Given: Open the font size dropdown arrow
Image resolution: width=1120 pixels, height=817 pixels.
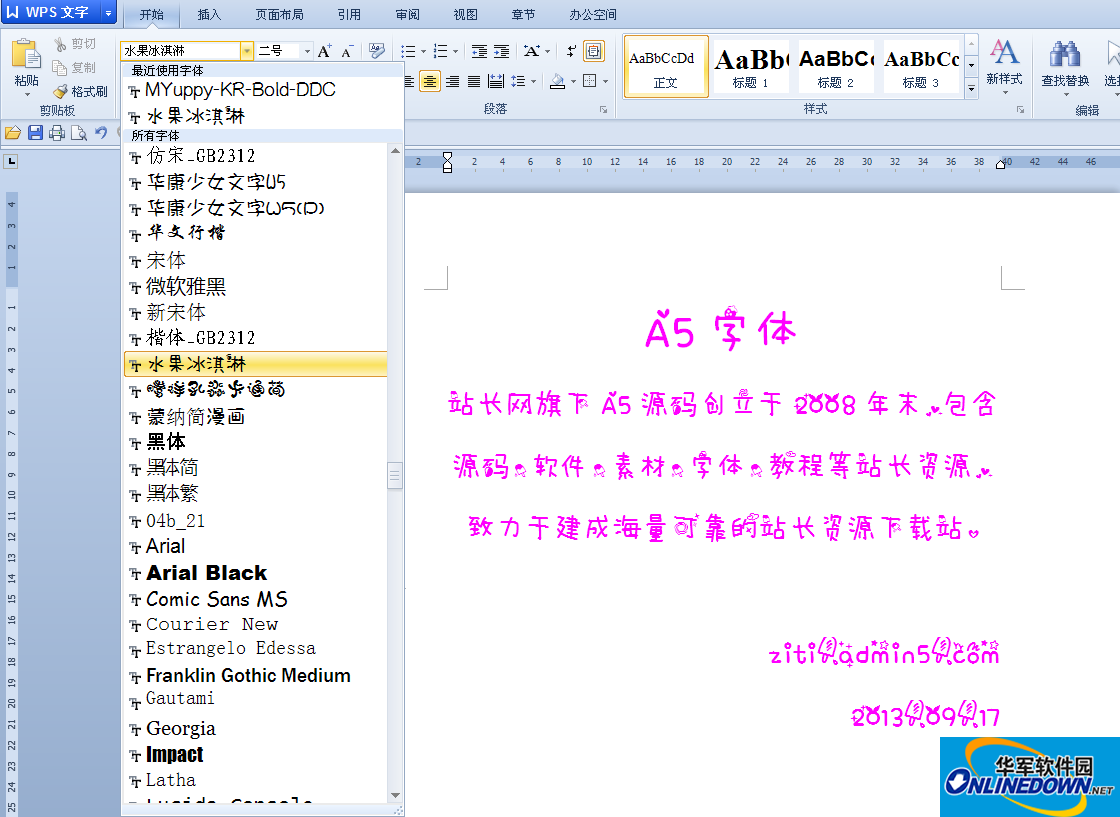Looking at the screenshot, I should coord(307,51).
